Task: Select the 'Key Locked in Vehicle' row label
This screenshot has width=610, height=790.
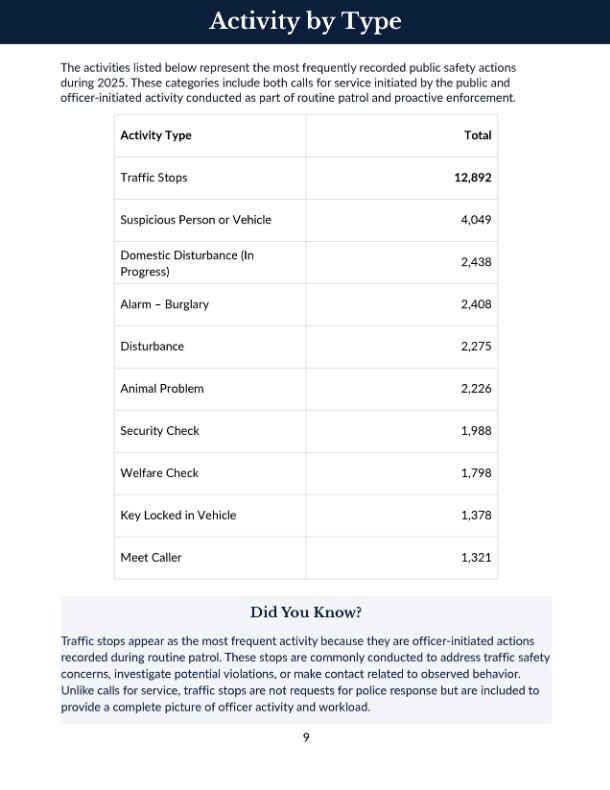Action: coord(178,515)
